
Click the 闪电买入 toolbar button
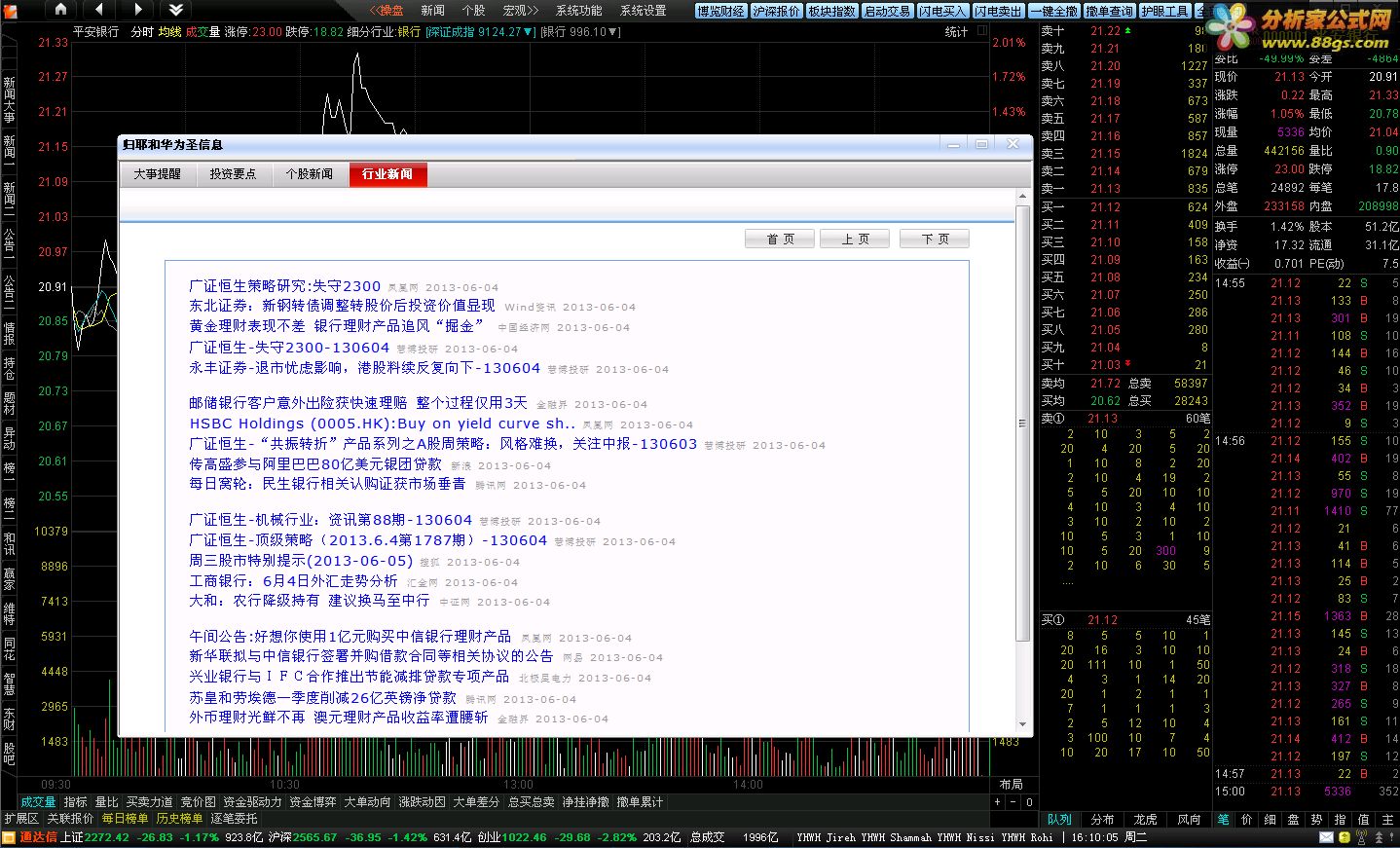(x=942, y=11)
